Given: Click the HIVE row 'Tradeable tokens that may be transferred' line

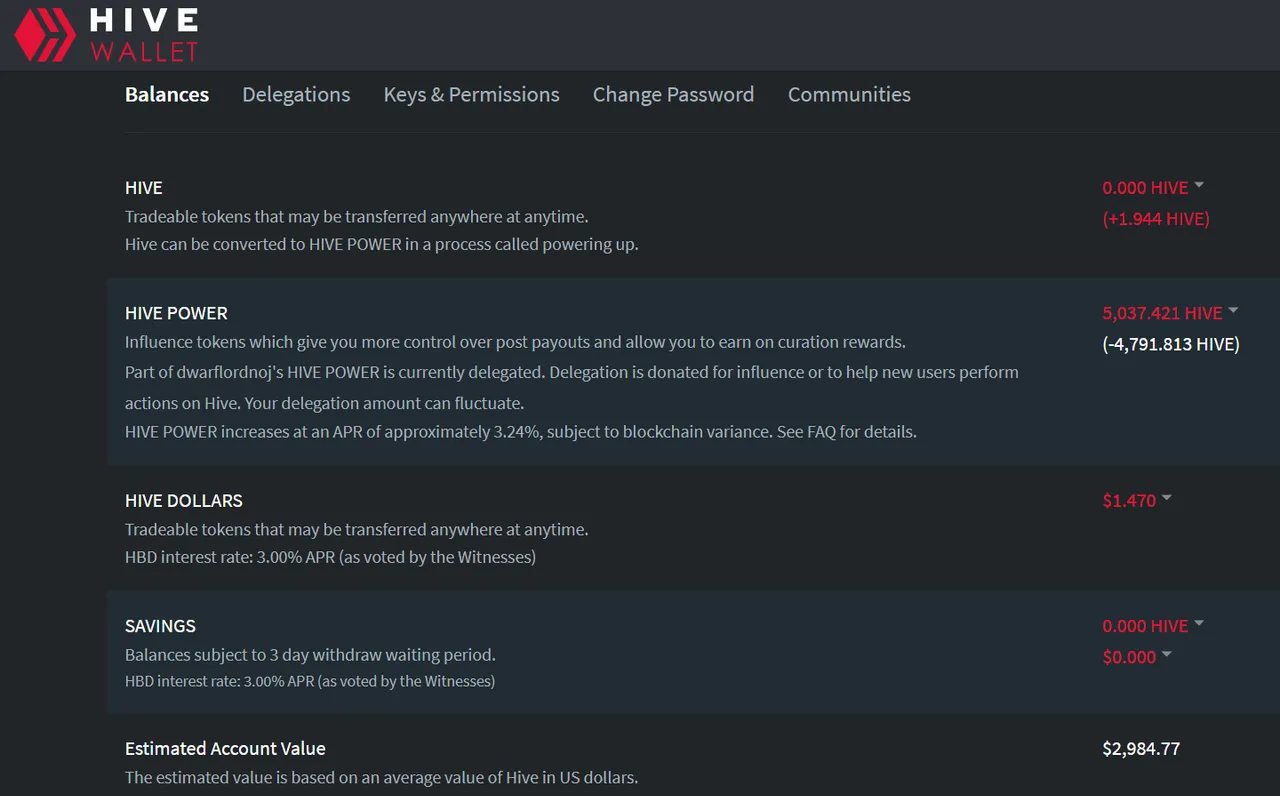Looking at the screenshot, I should [x=356, y=217].
